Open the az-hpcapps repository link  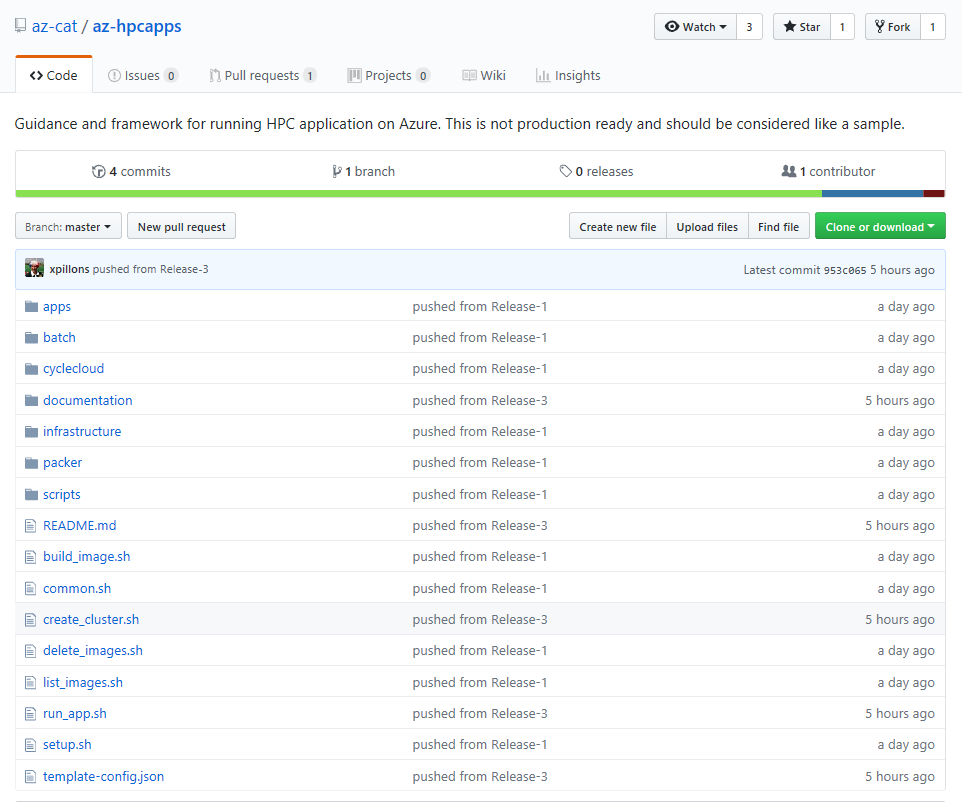137,26
